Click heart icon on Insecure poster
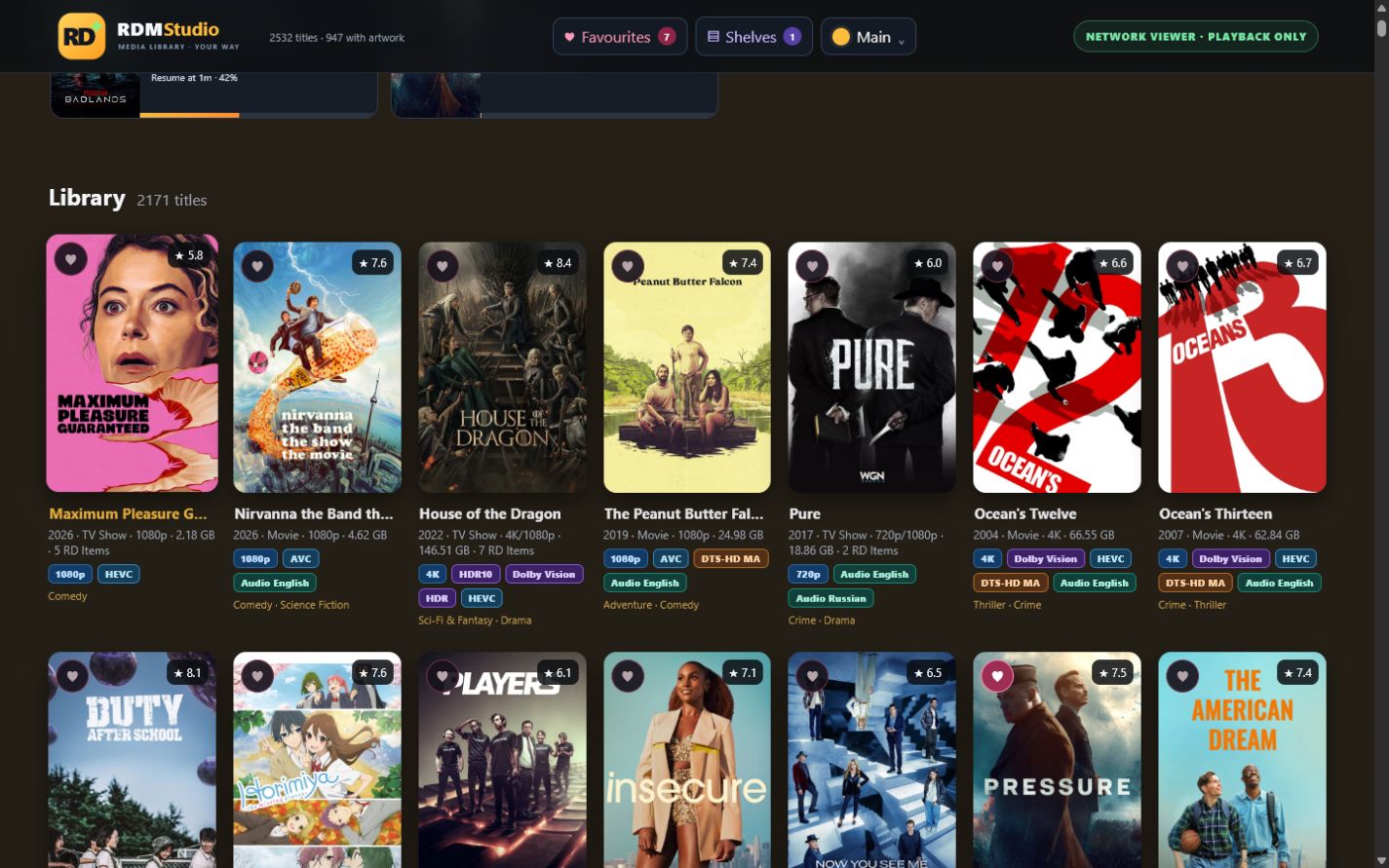 click(x=628, y=676)
